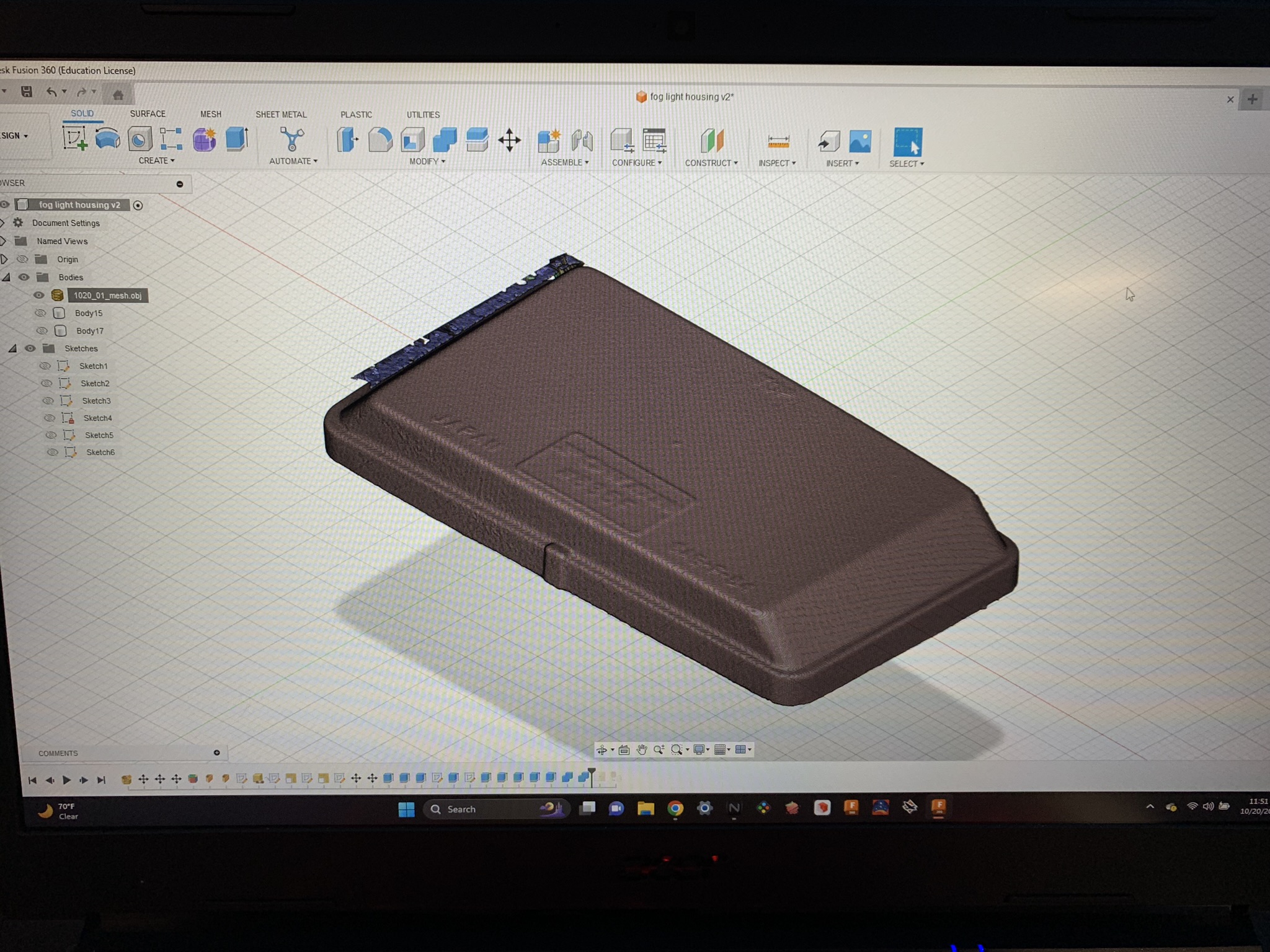The image size is (1270, 952).
Task: Open the AUTOMATE dropdown menu
Action: coord(293,161)
